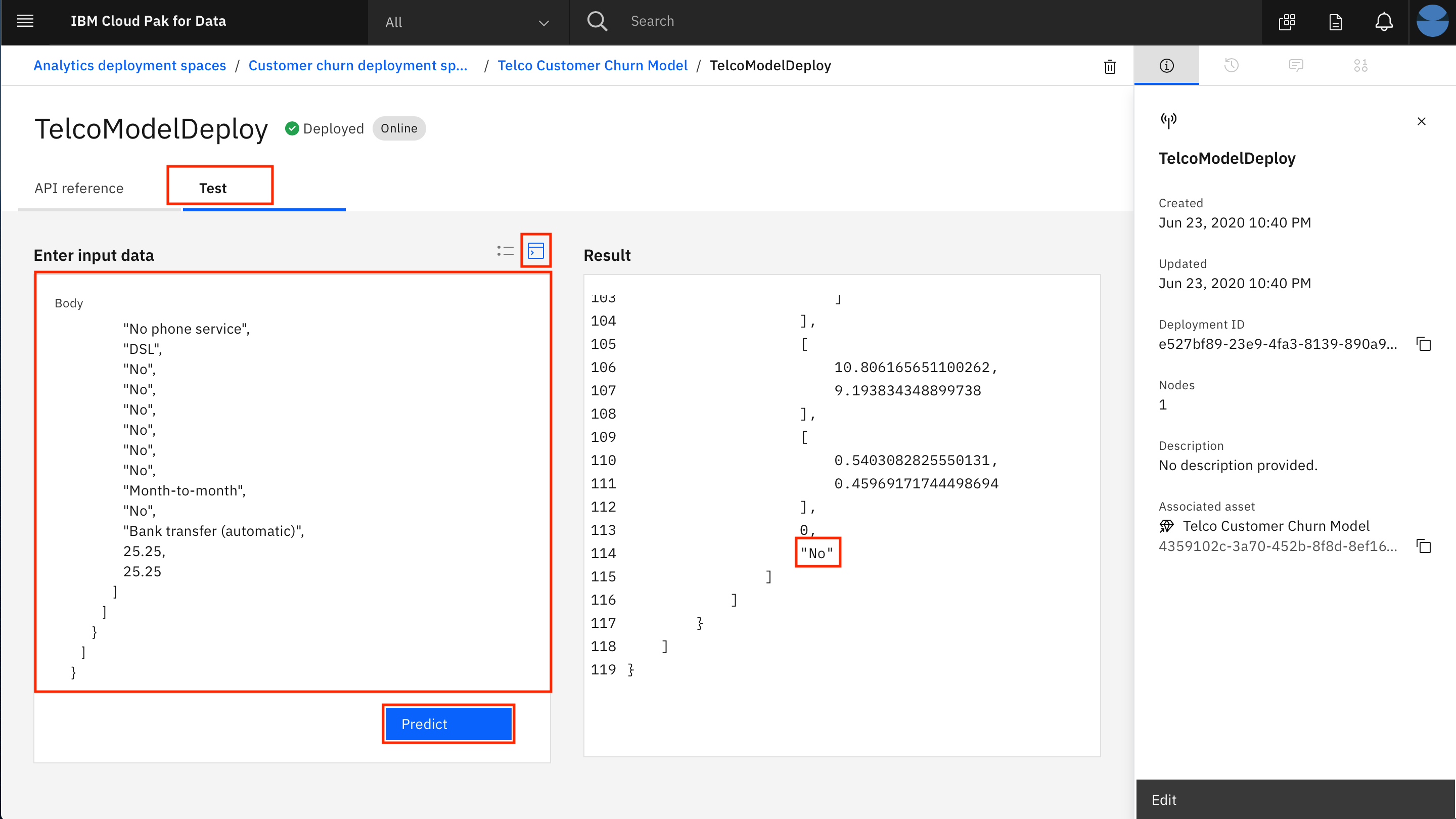The width and height of the screenshot is (1456, 819).
Task: Copy the Deployment ID to clipboard
Action: pos(1424,344)
